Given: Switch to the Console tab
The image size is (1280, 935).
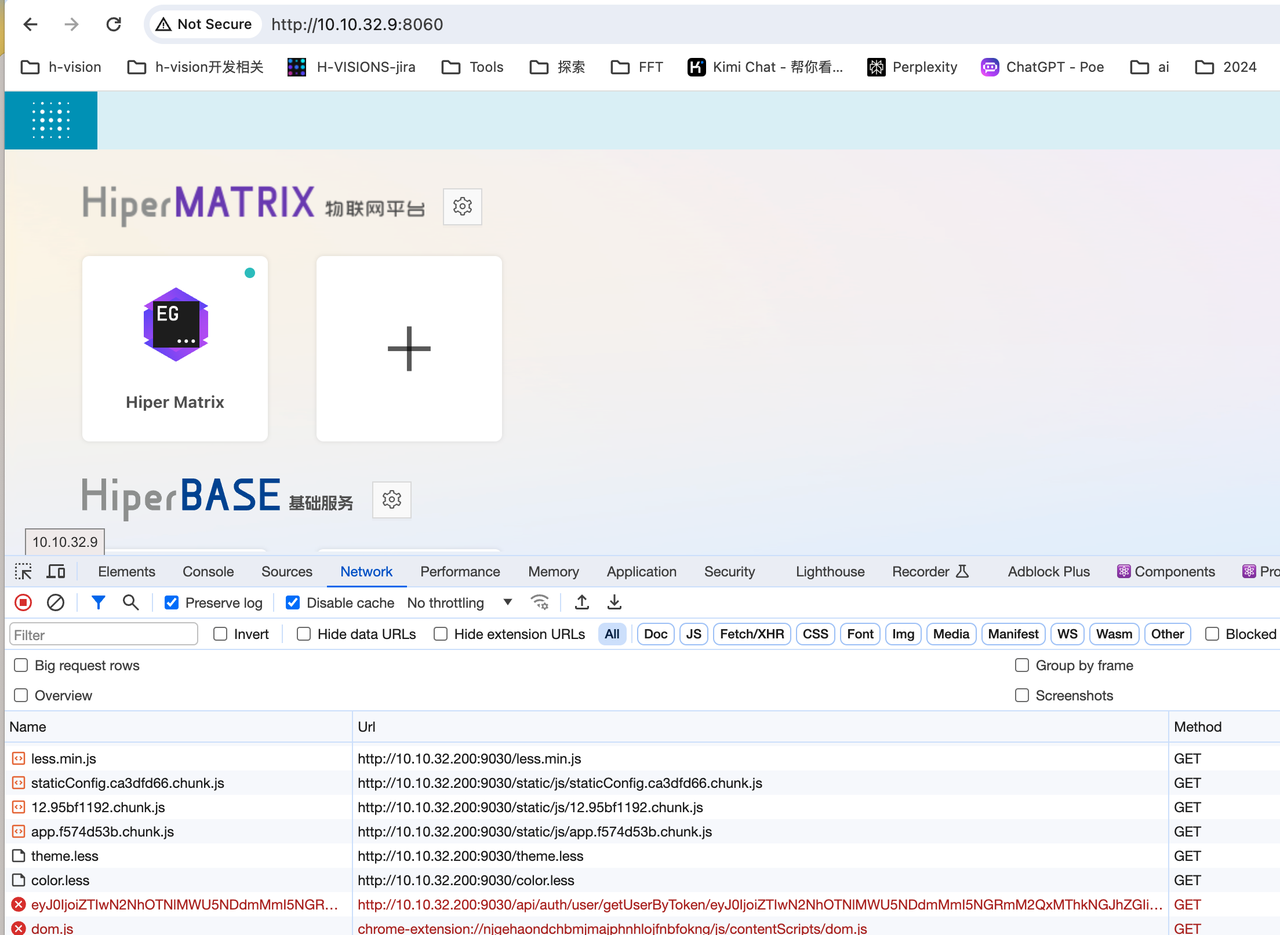Looking at the screenshot, I should (208, 572).
